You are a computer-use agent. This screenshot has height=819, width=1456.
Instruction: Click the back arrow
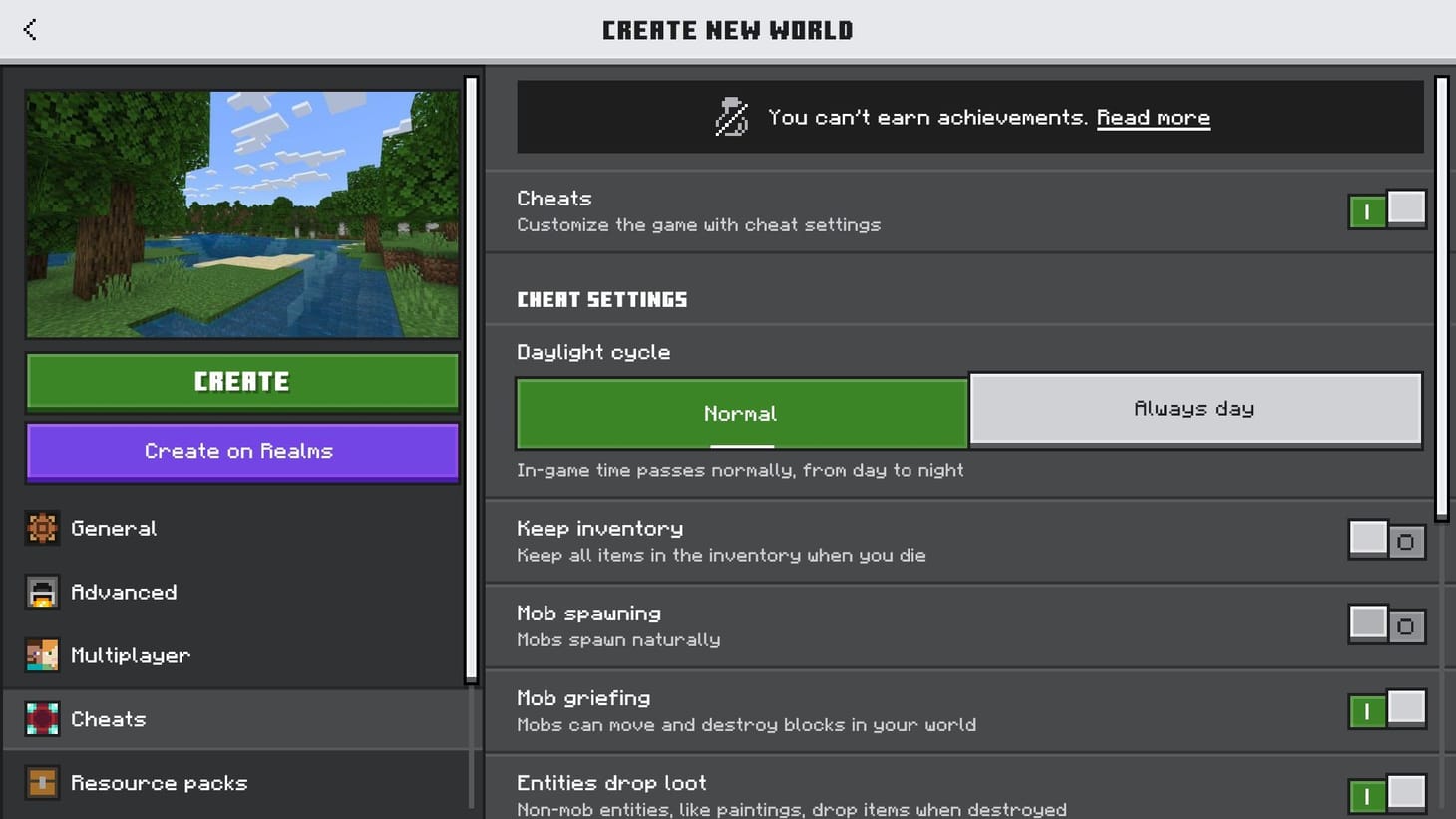pos(30,29)
